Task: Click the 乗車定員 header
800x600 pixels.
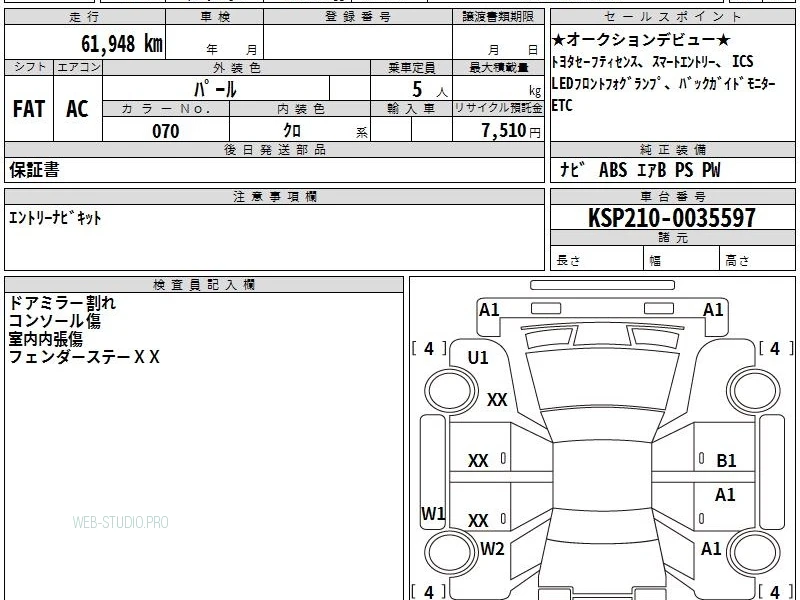Action: pos(411,67)
